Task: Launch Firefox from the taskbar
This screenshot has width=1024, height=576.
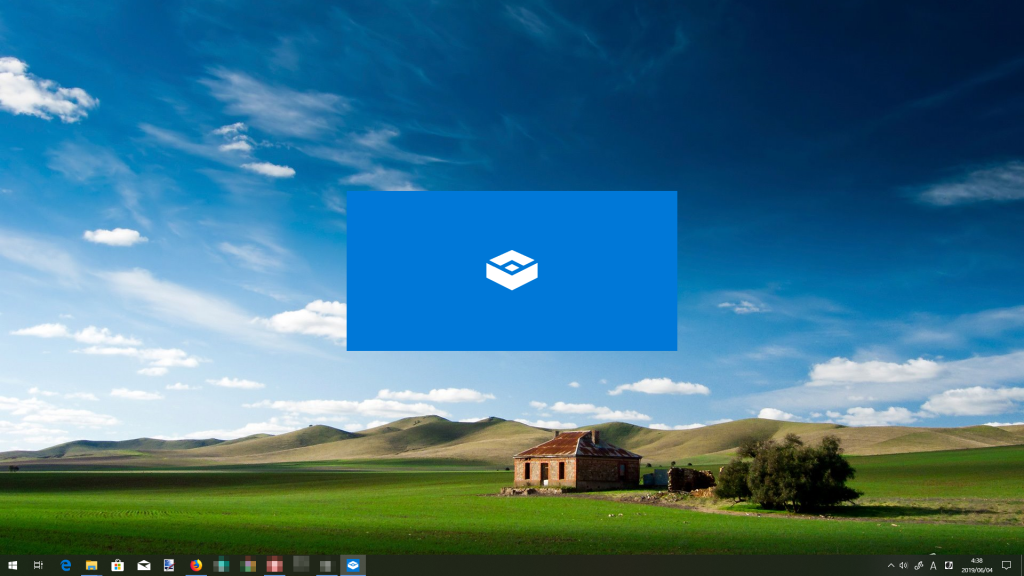Action: [x=196, y=565]
